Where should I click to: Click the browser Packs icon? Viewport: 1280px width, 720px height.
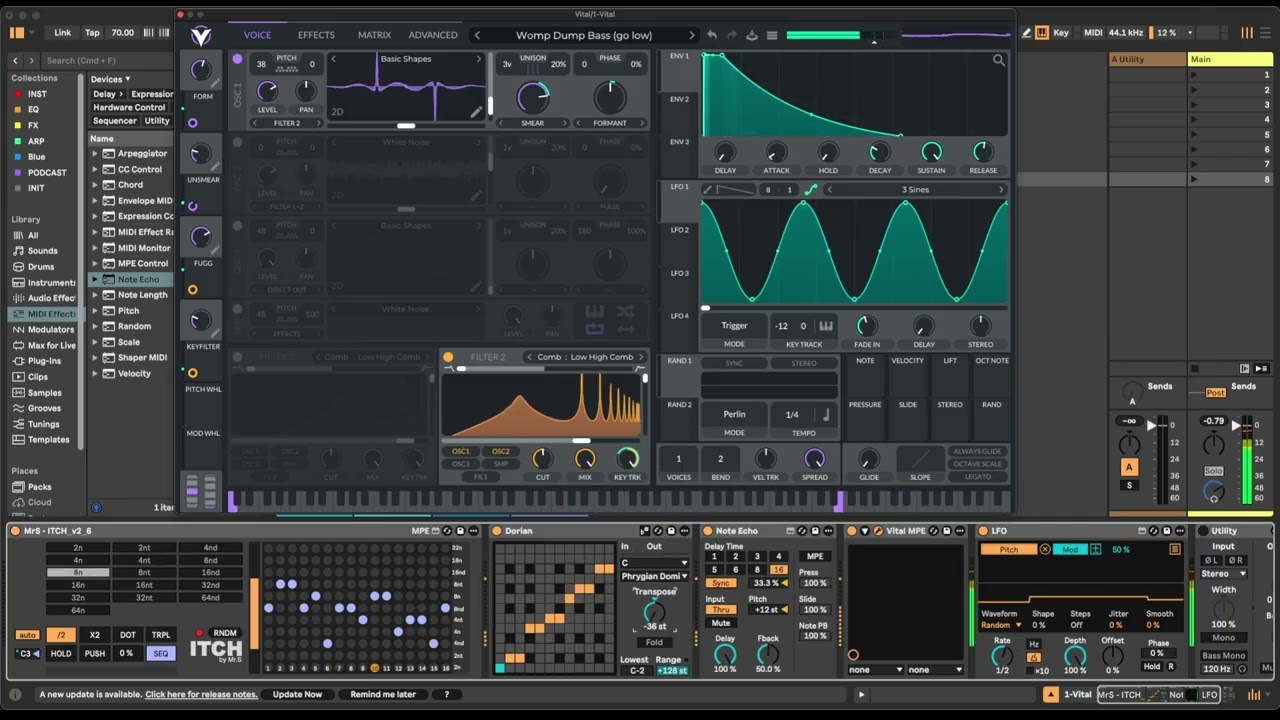click(18, 487)
